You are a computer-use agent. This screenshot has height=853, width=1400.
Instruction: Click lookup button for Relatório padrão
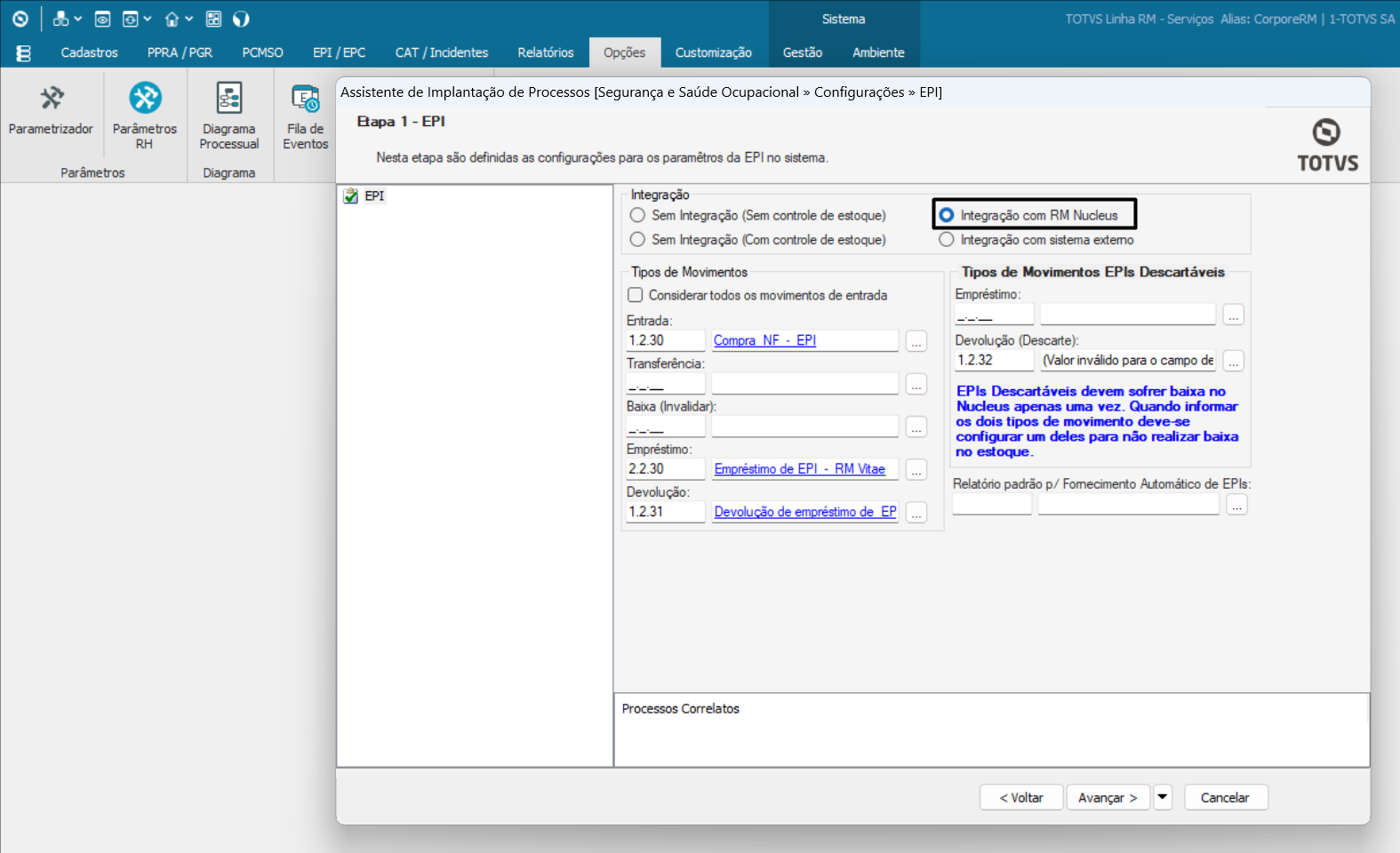pyautogui.click(x=1237, y=505)
